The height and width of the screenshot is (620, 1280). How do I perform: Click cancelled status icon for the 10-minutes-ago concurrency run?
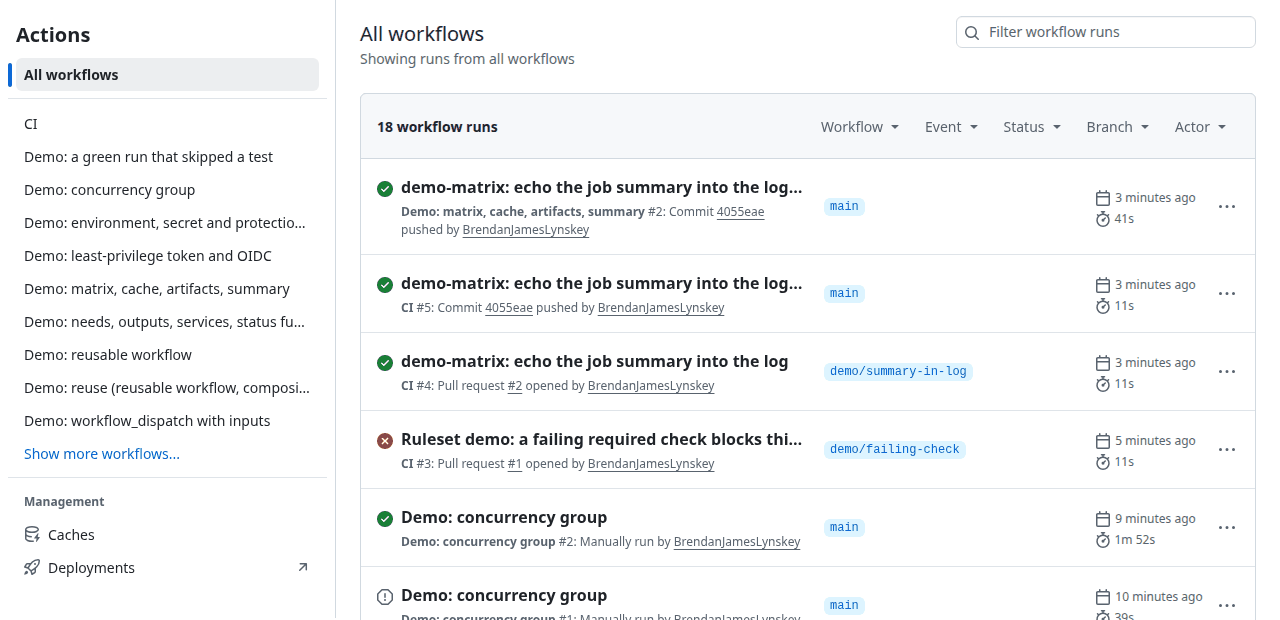click(385, 596)
